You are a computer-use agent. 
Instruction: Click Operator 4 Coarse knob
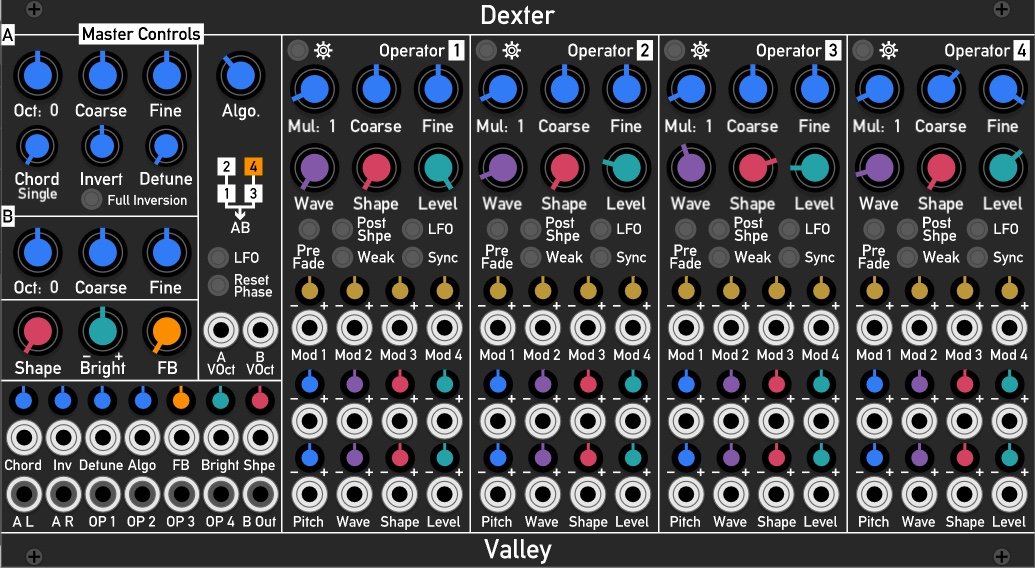click(x=941, y=90)
